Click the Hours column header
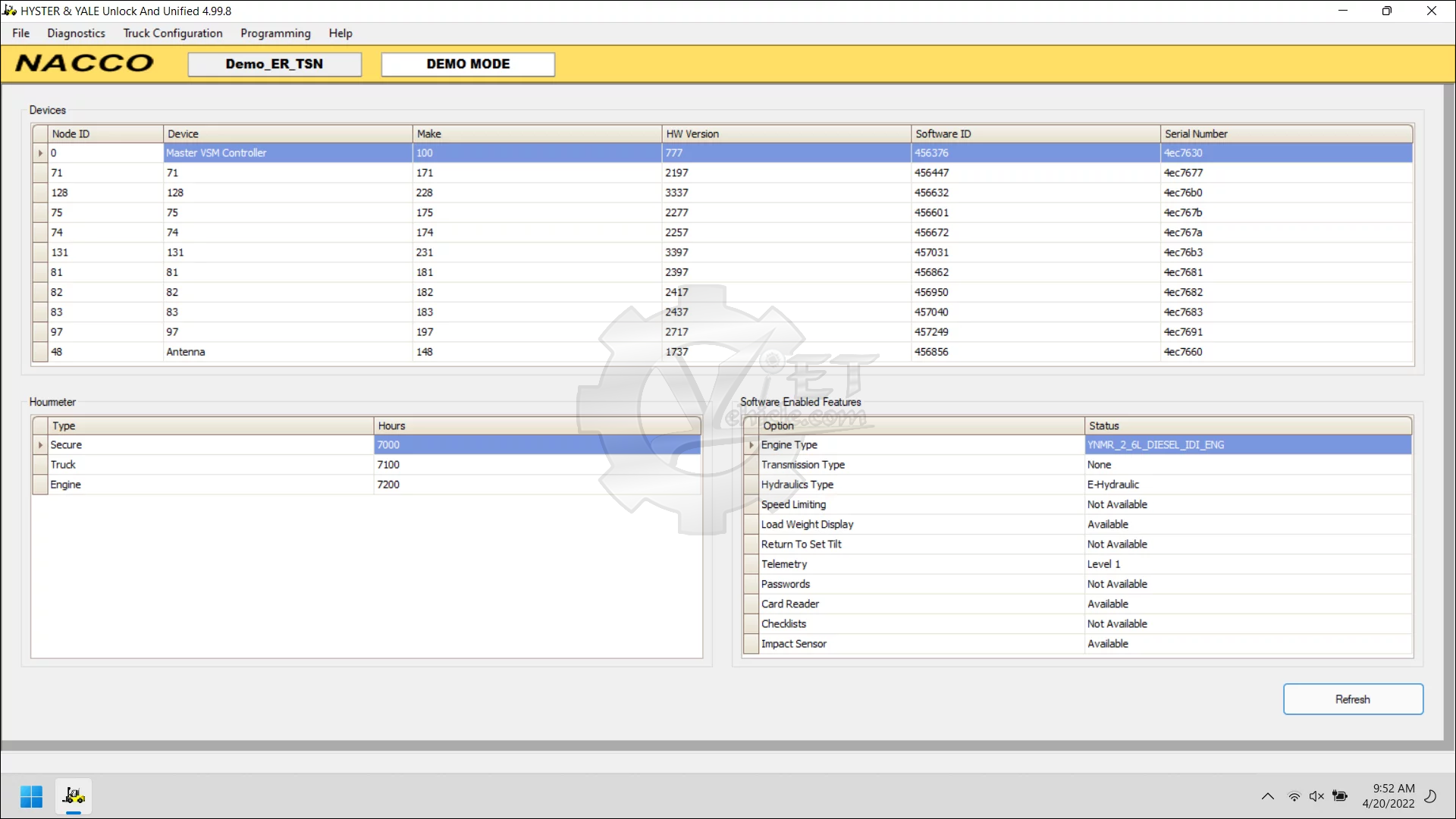This screenshot has height=819, width=1456. [537, 425]
